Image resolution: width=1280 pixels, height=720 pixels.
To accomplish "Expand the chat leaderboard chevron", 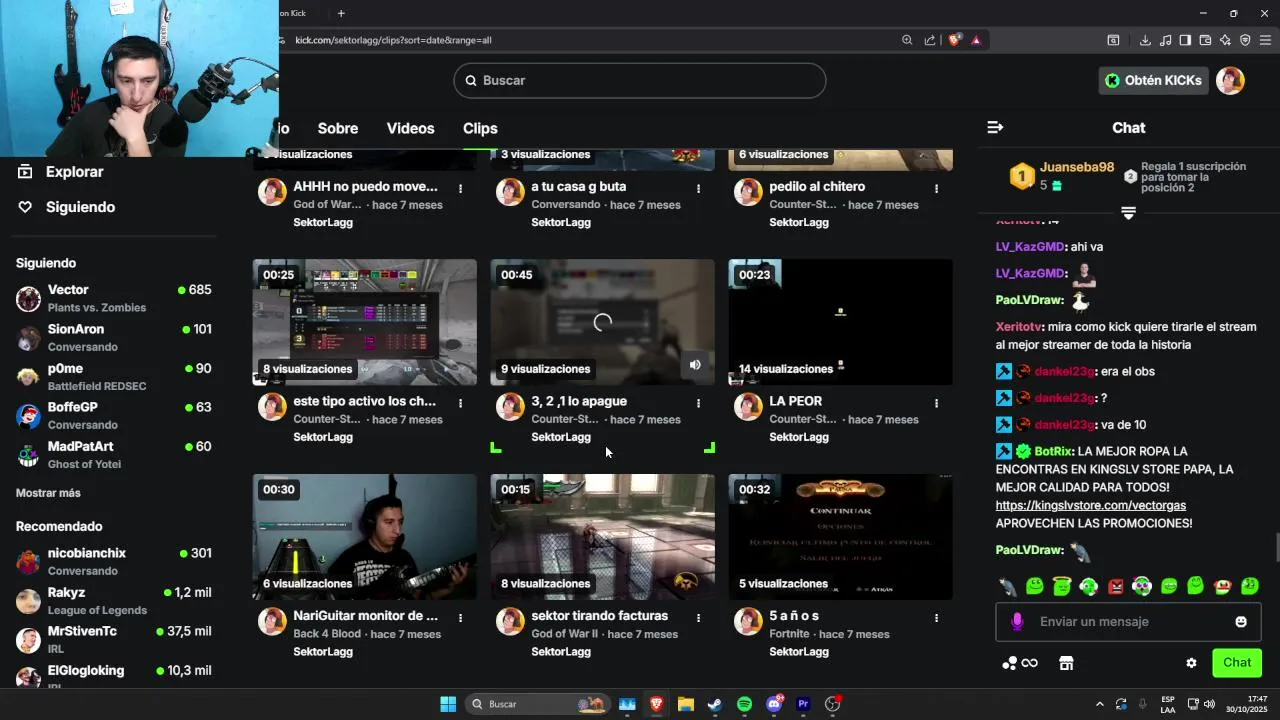I will pyautogui.click(x=1128, y=213).
